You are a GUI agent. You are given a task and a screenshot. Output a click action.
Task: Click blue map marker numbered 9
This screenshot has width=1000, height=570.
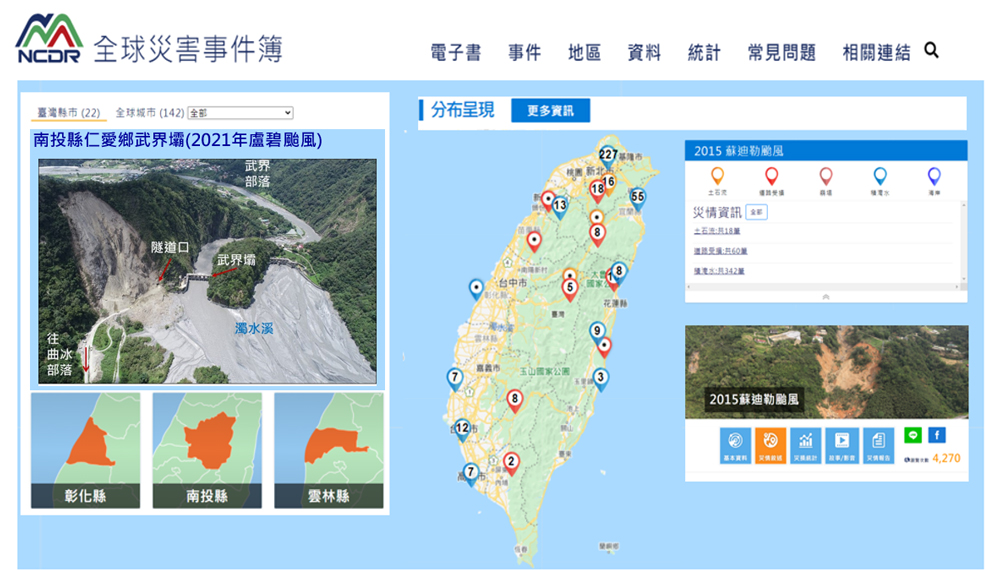(597, 332)
